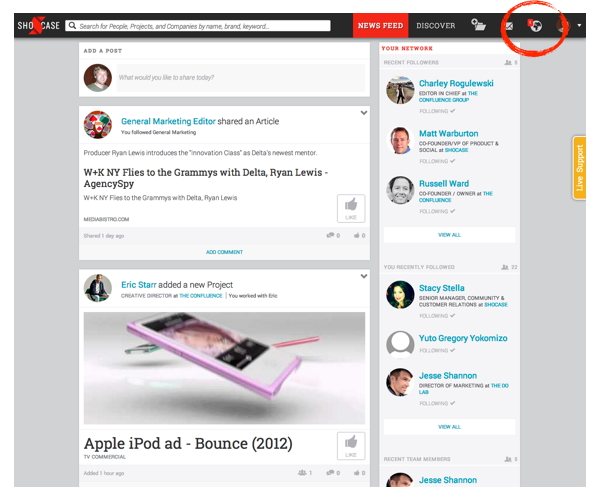Open The Confluence link under Eric Starr
600x500 pixels.
click(201, 296)
